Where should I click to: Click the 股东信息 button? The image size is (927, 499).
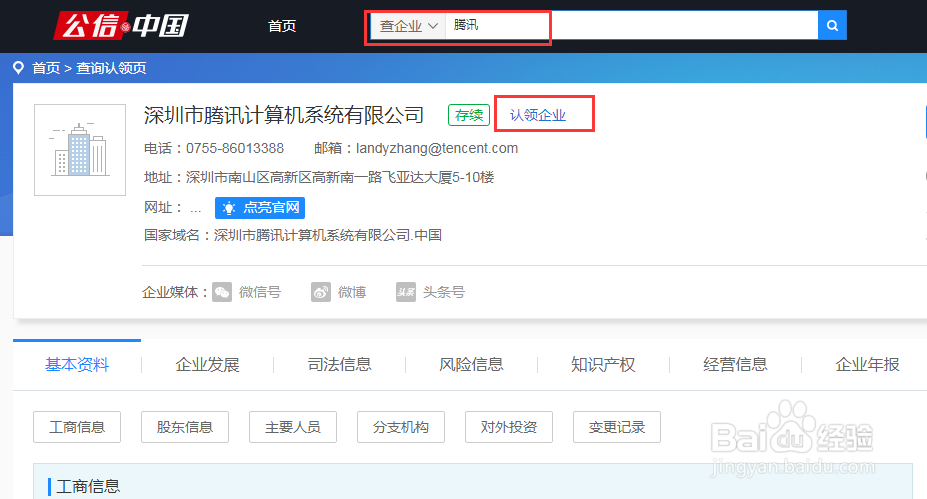point(185,427)
